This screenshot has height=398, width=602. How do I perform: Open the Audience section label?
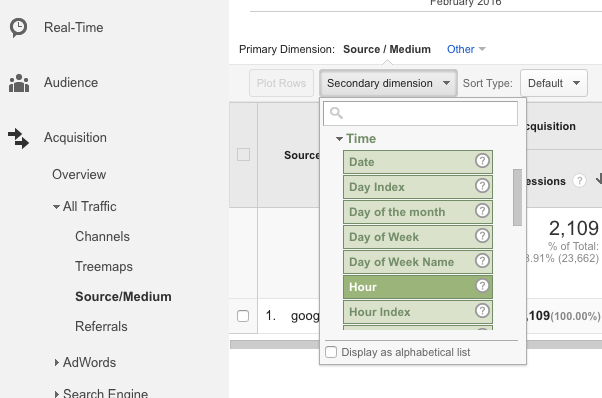coord(71,83)
